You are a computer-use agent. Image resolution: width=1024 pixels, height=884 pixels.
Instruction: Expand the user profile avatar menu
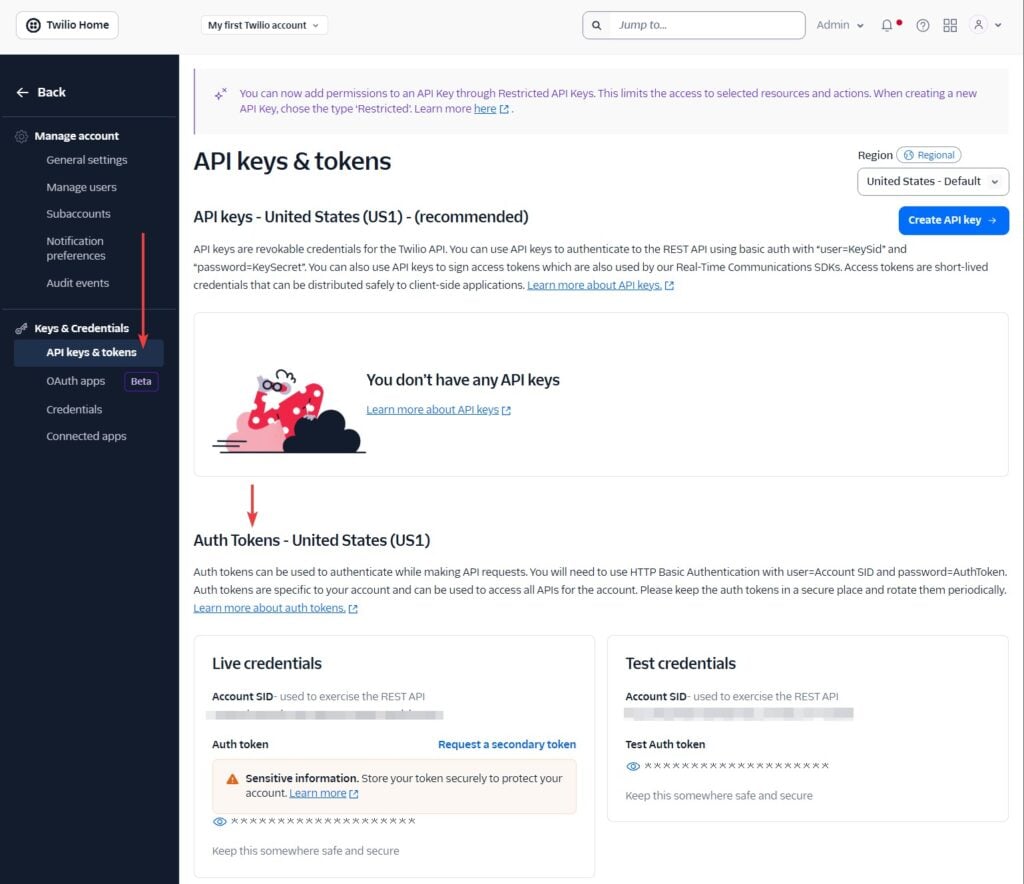985,25
